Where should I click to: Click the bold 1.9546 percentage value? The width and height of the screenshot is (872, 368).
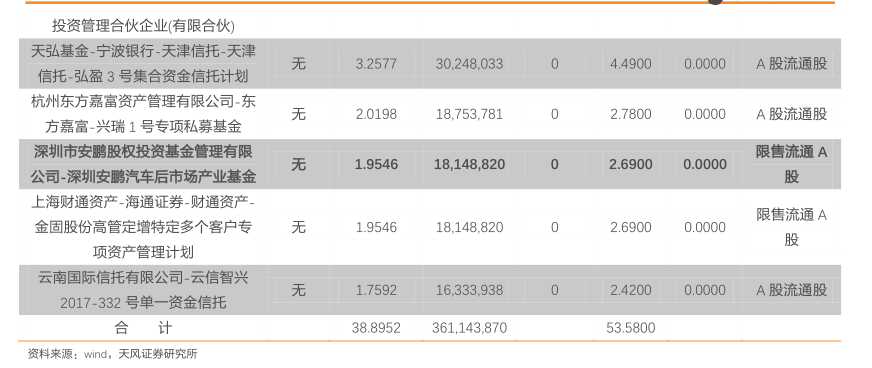pos(376,165)
